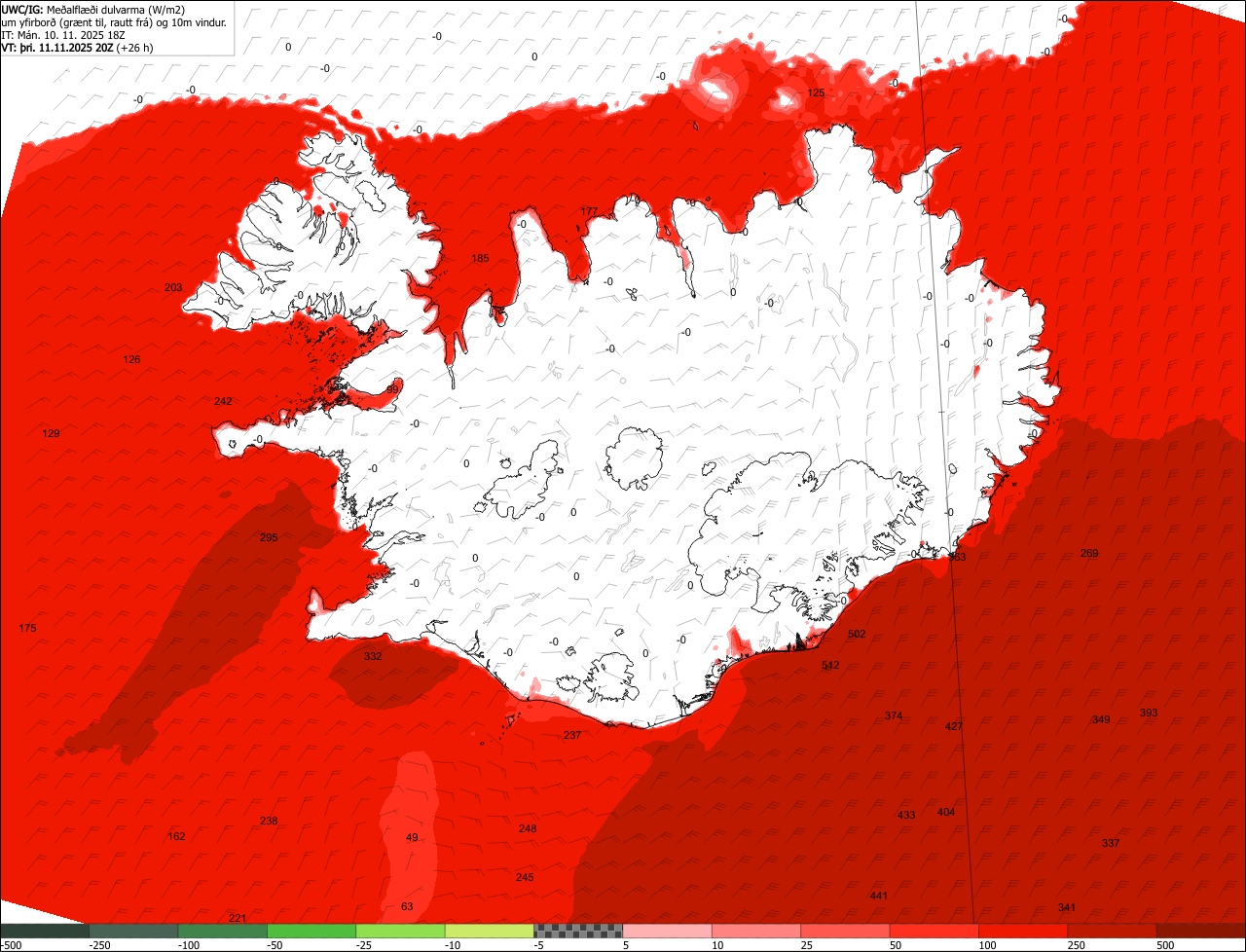
Task: Select the -250 to -100 legend color swatch
Action: coord(133,931)
